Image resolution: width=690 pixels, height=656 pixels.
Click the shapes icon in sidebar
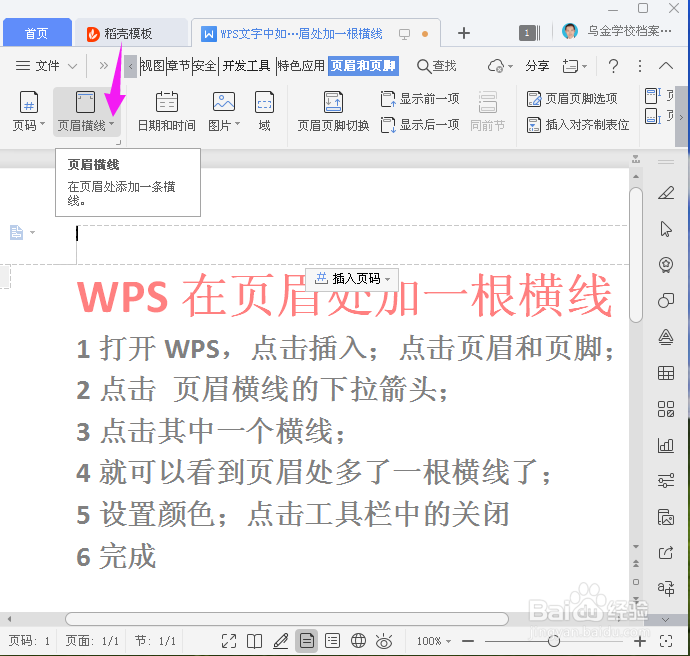(x=666, y=301)
